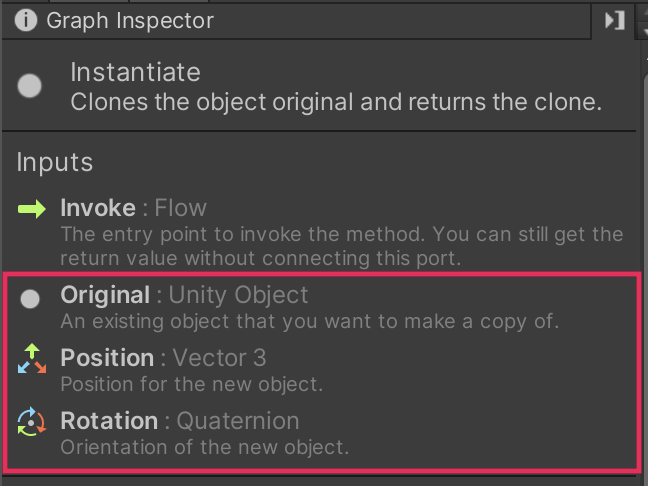Click the Flow type text beside Invoke

(x=181, y=208)
